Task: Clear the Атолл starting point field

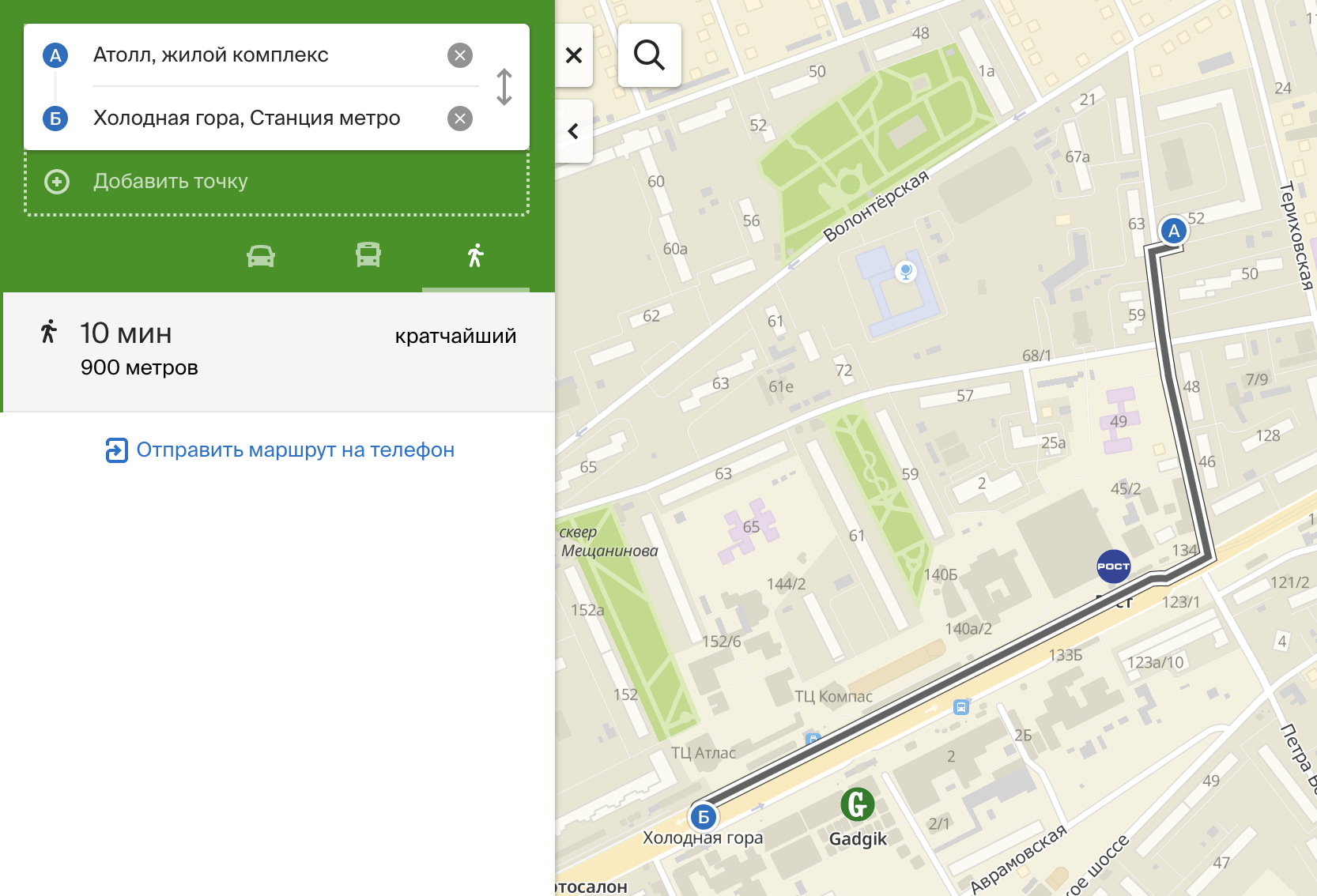Action: (x=460, y=55)
